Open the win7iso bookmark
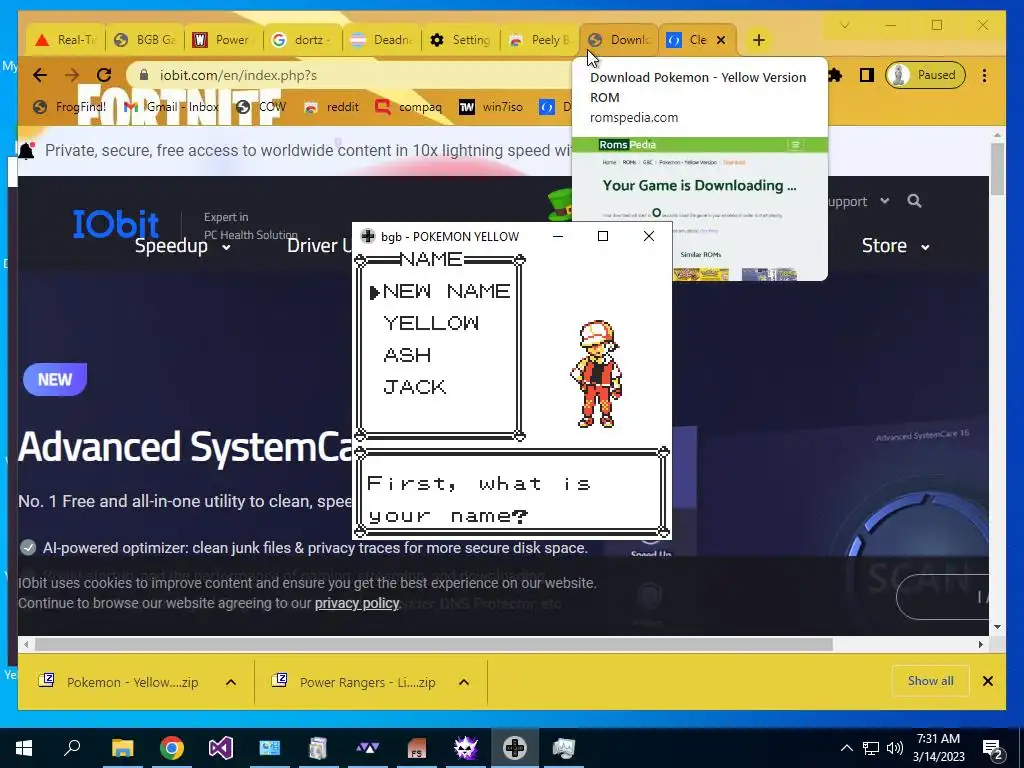1024x768 pixels. click(490, 106)
